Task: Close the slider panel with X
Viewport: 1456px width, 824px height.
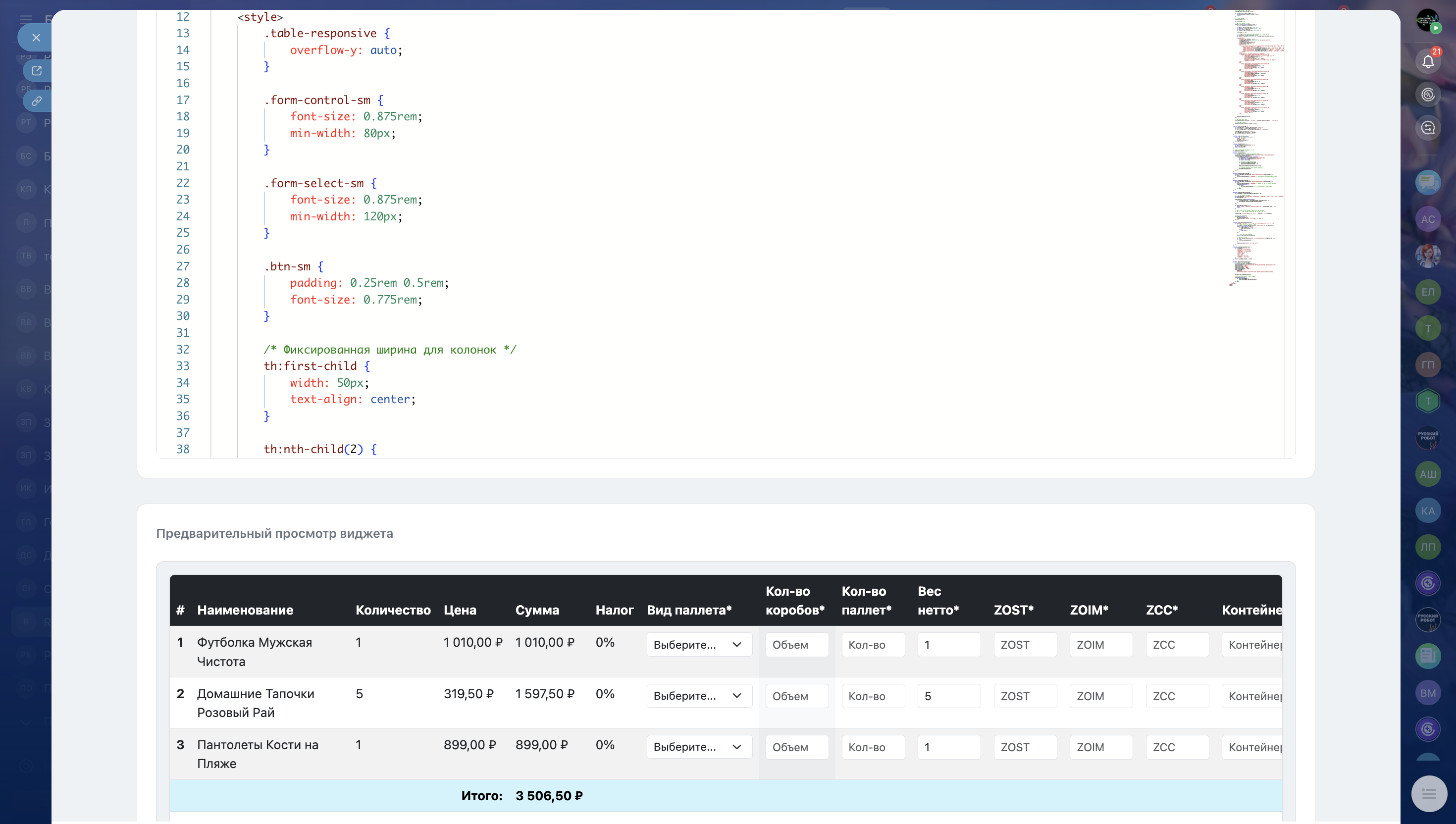Action: 36,38
